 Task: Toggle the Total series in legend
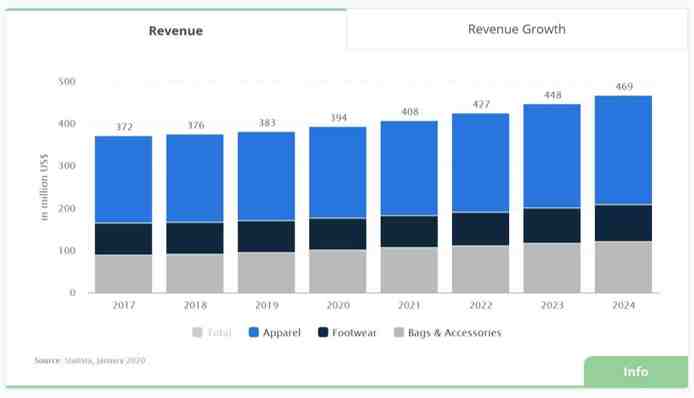(x=212, y=332)
